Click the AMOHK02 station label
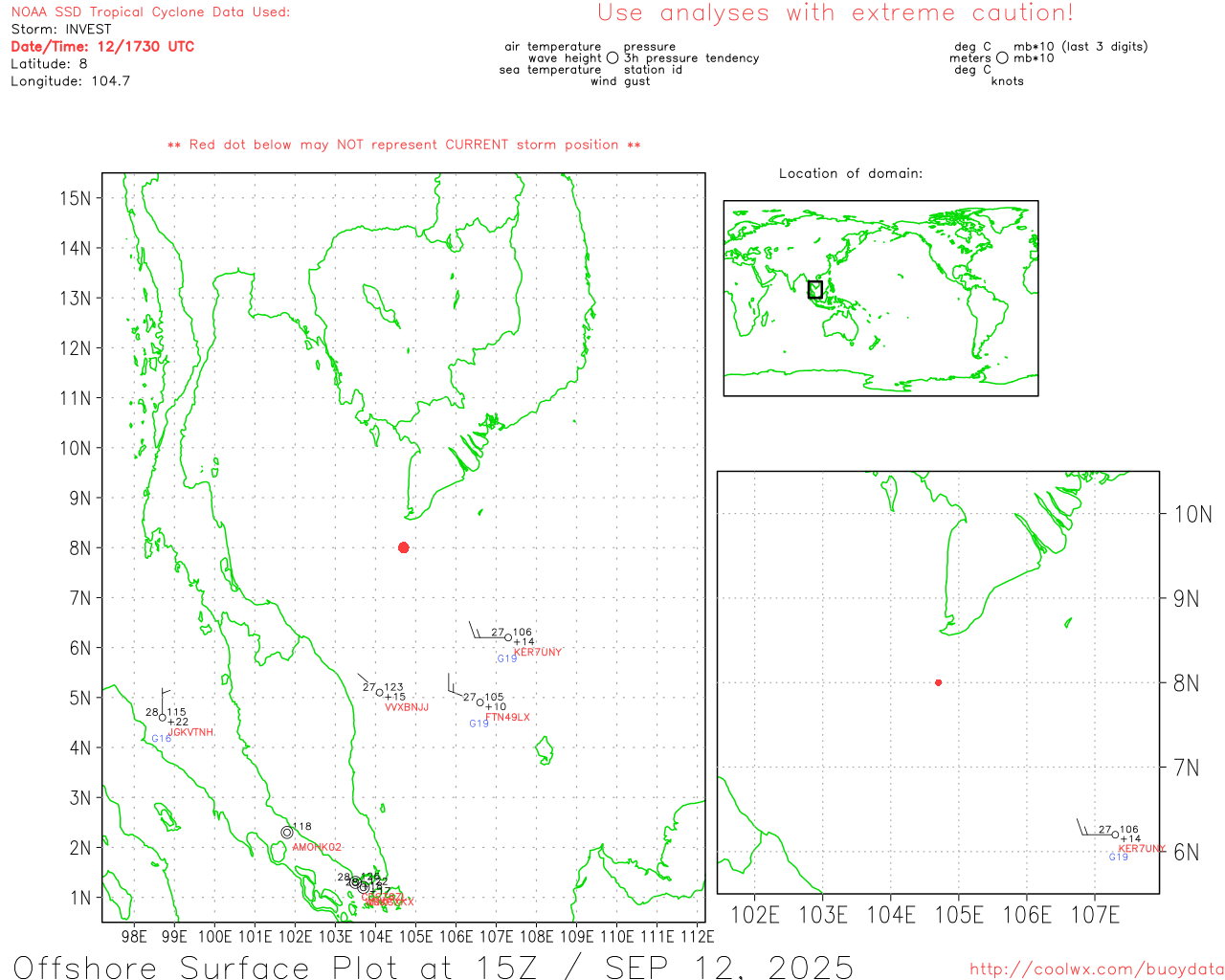 click(317, 848)
